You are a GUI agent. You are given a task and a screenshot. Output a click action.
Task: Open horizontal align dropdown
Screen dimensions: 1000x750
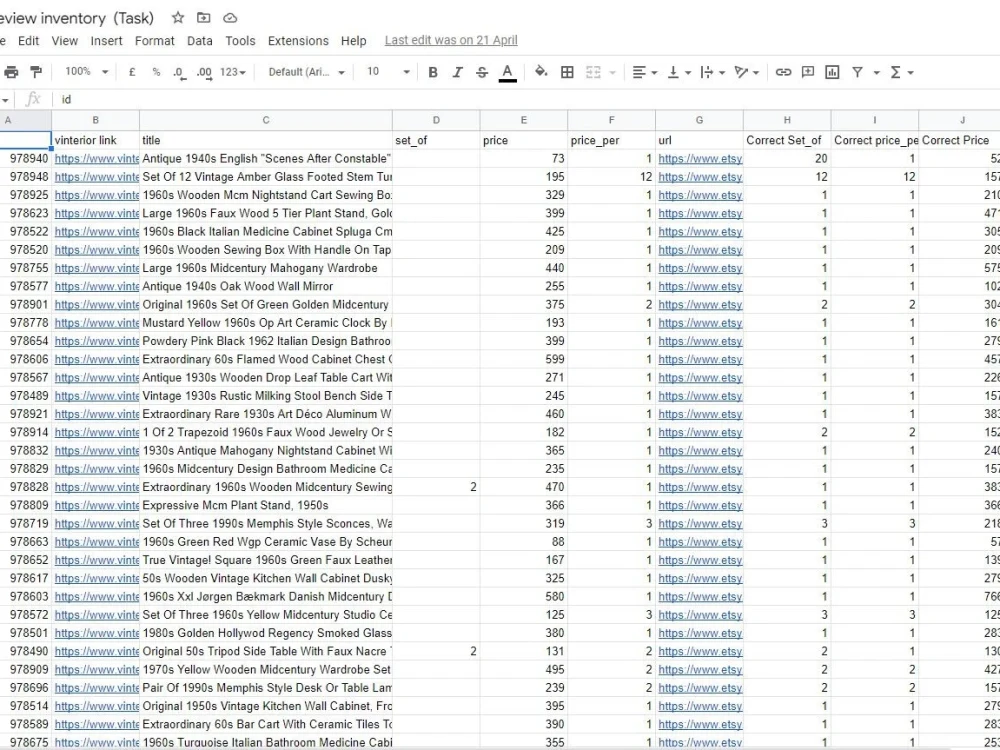(645, 72)
